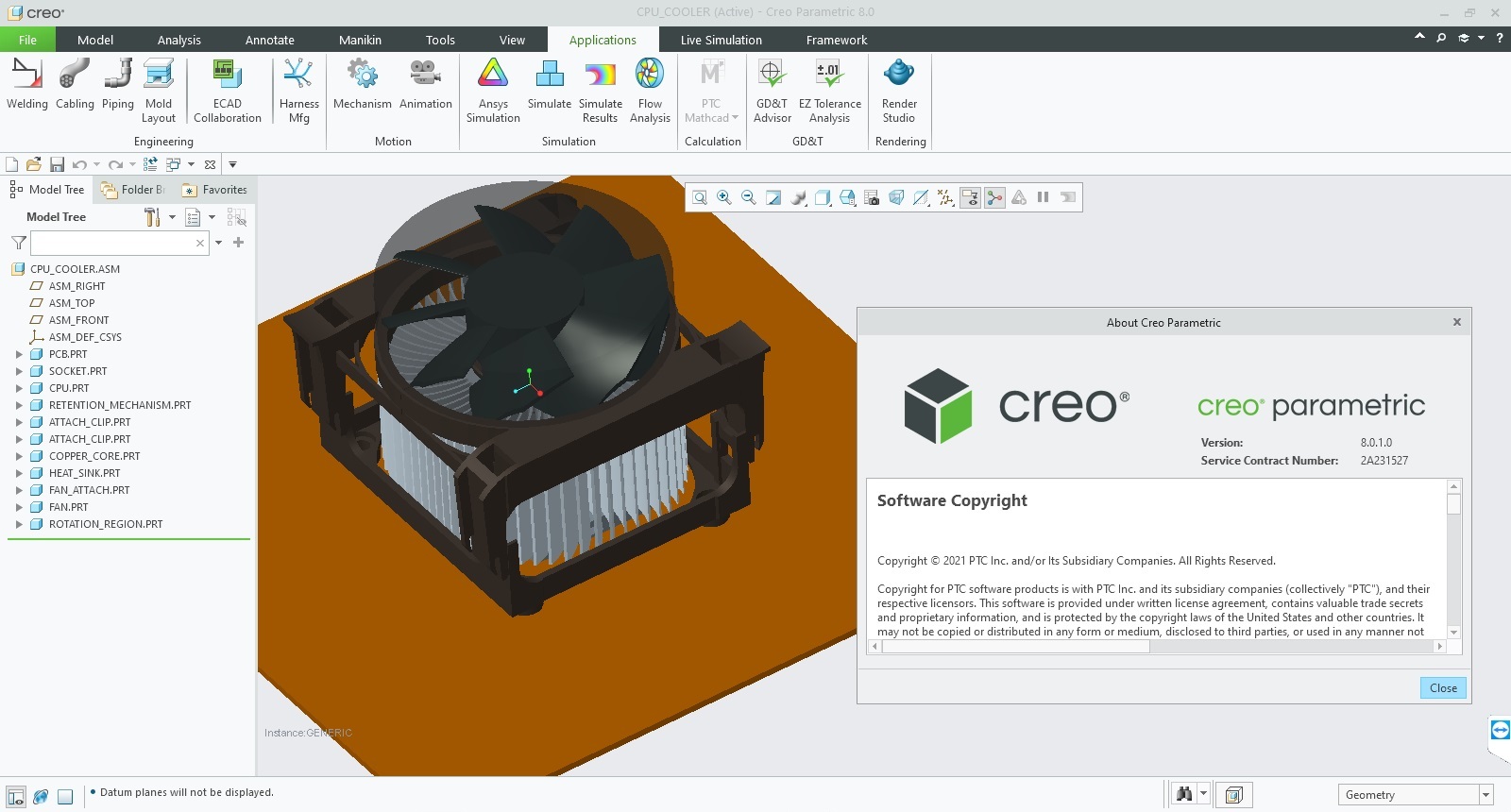Open the Windows switcher dropdown arrow
Viewport: 1511px width, 812px height.
191,164
